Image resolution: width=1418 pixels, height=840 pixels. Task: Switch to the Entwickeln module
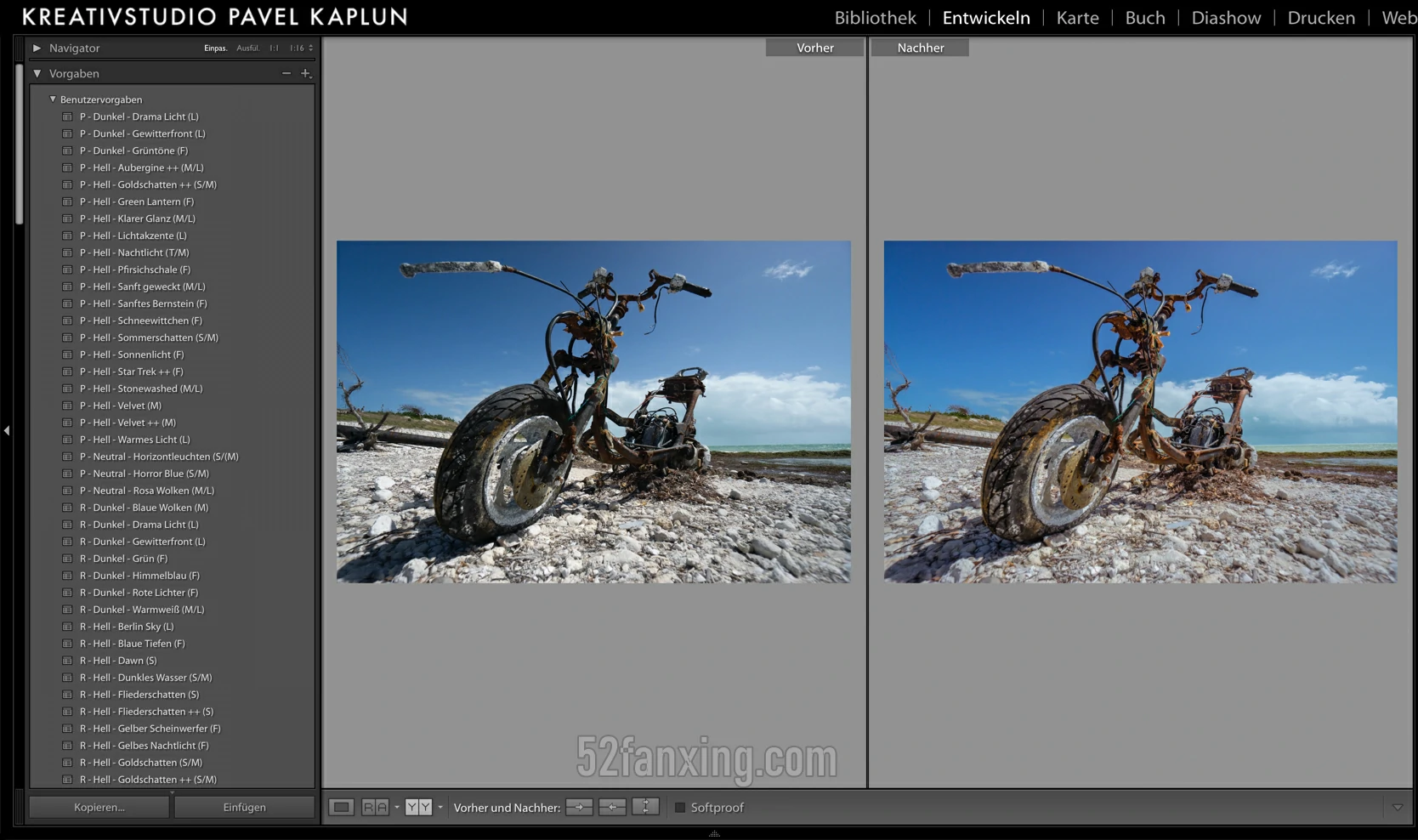click(x=986, y=18)
